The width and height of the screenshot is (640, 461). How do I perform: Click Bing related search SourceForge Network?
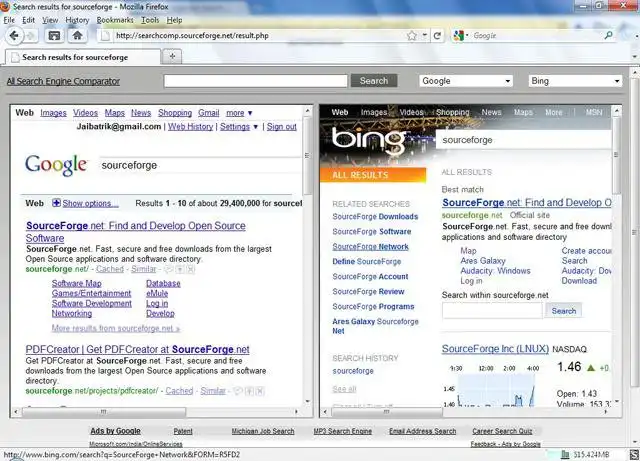pos(370,247)
